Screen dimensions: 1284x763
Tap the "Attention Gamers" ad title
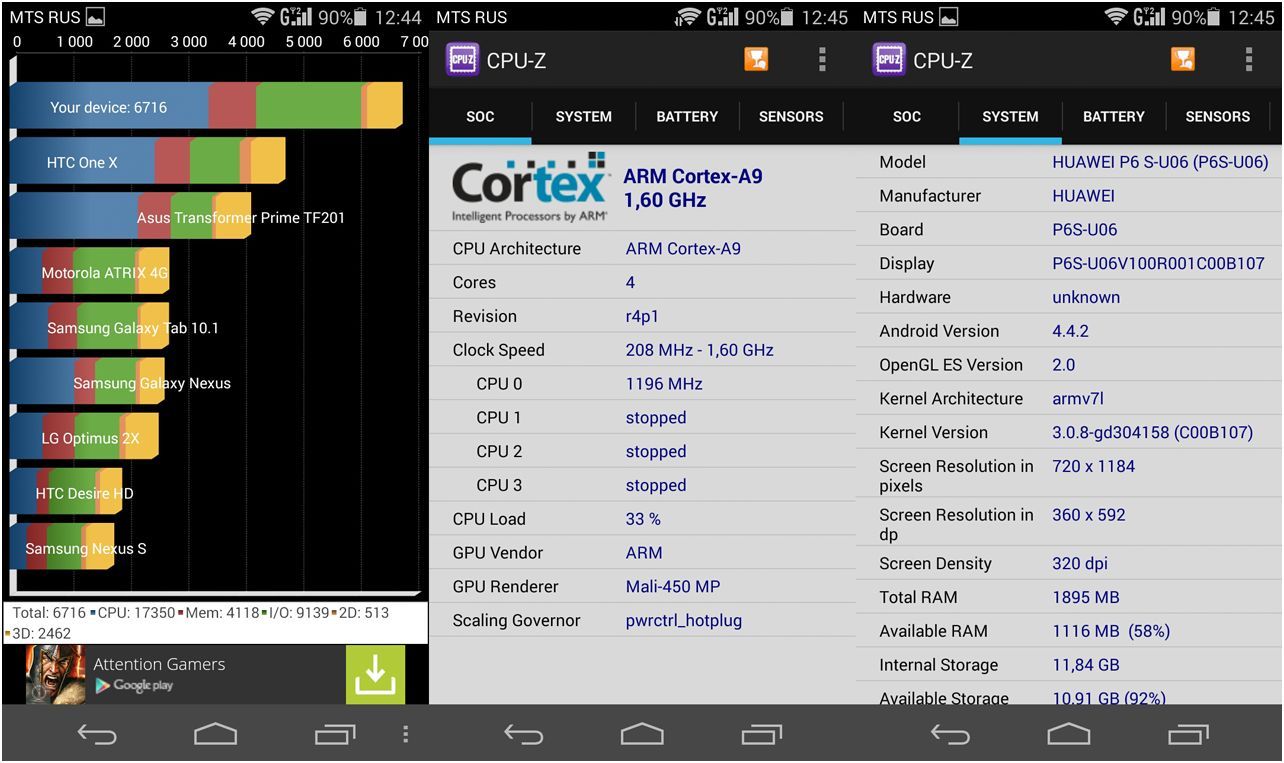click(159, 664)
